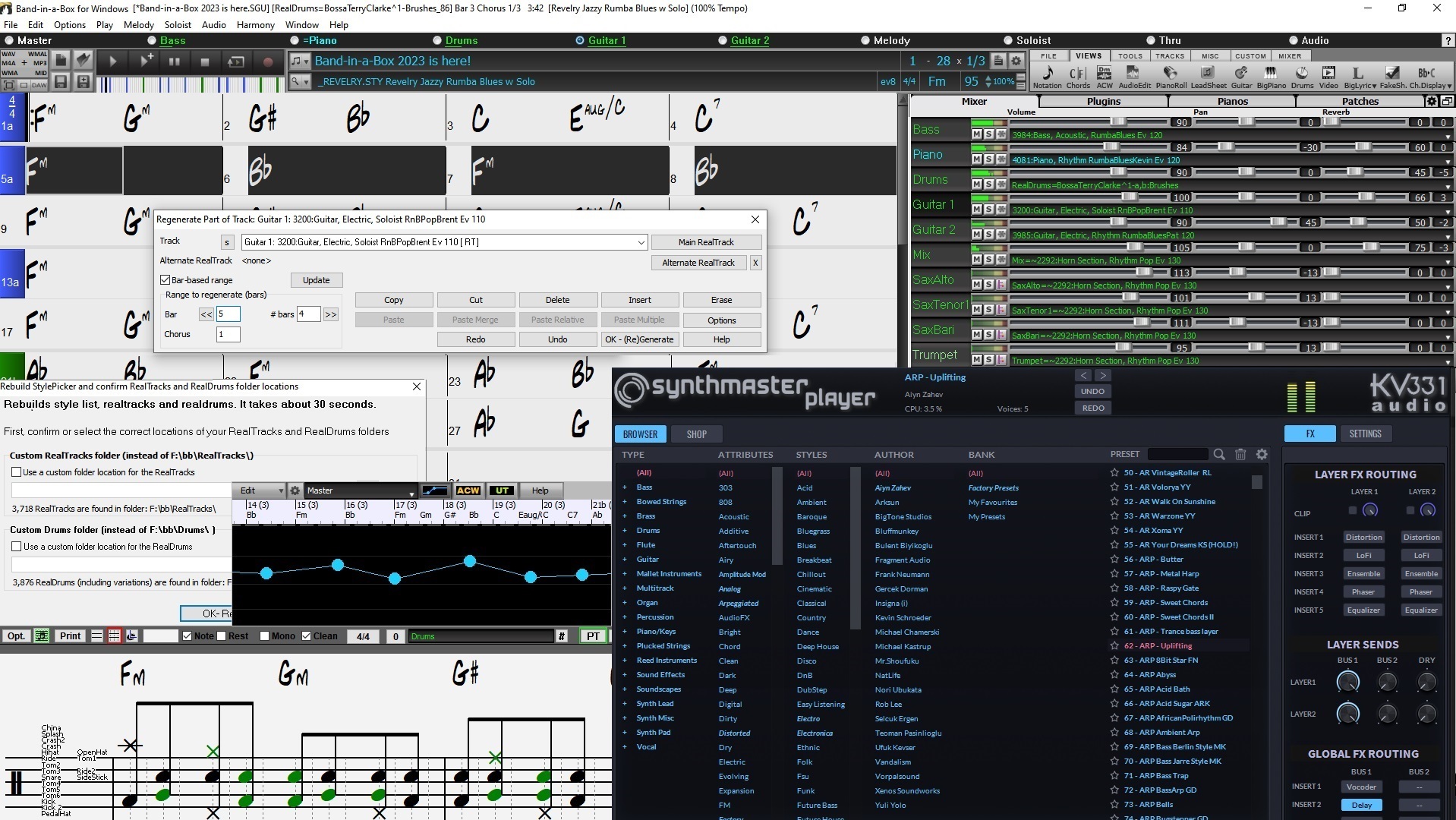The width and height of the screenshot is (1456, 820).
Task: Uncheck Bar-based range checkbox
Action: 165,280
